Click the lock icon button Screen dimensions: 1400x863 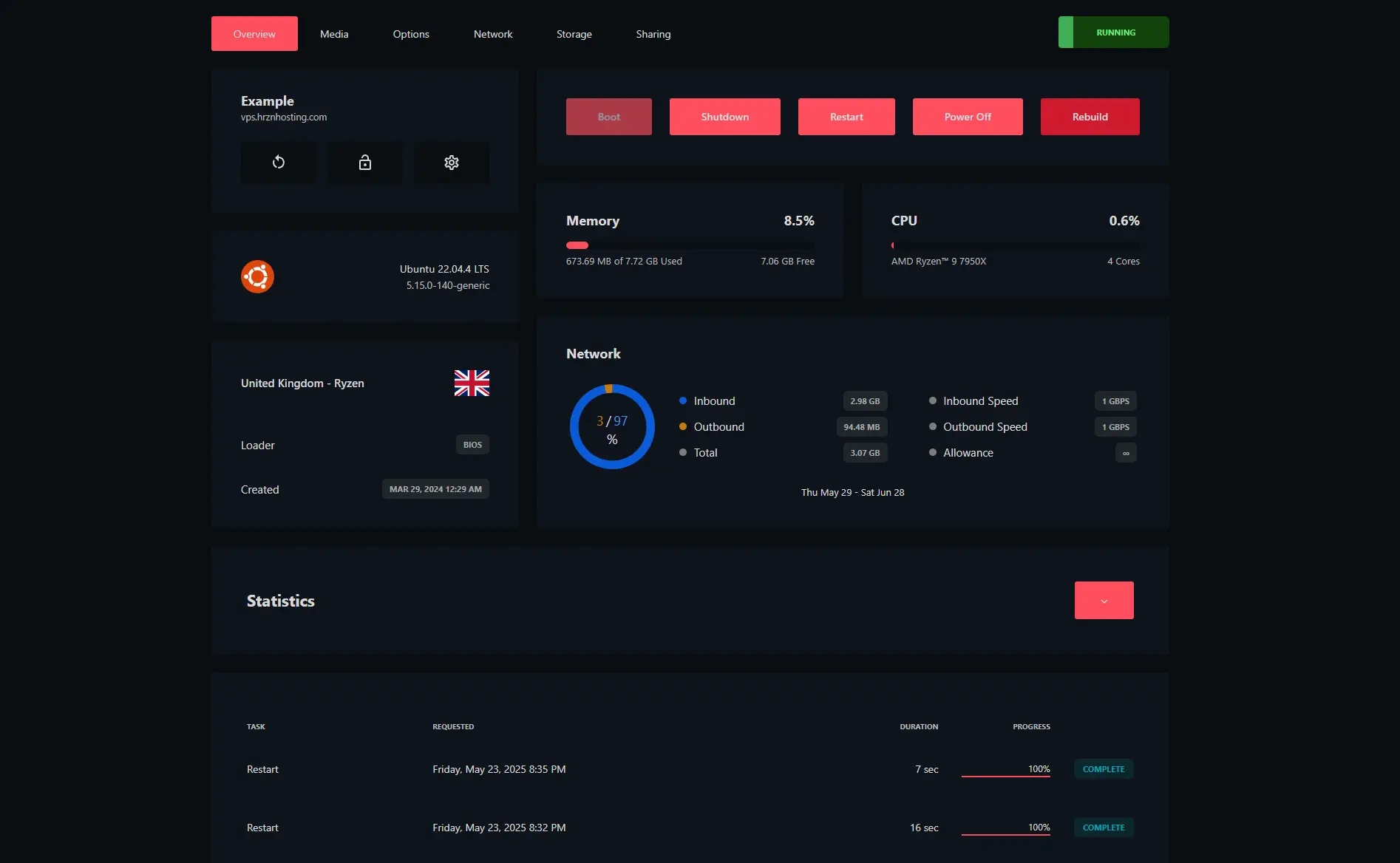pos(365,163)
